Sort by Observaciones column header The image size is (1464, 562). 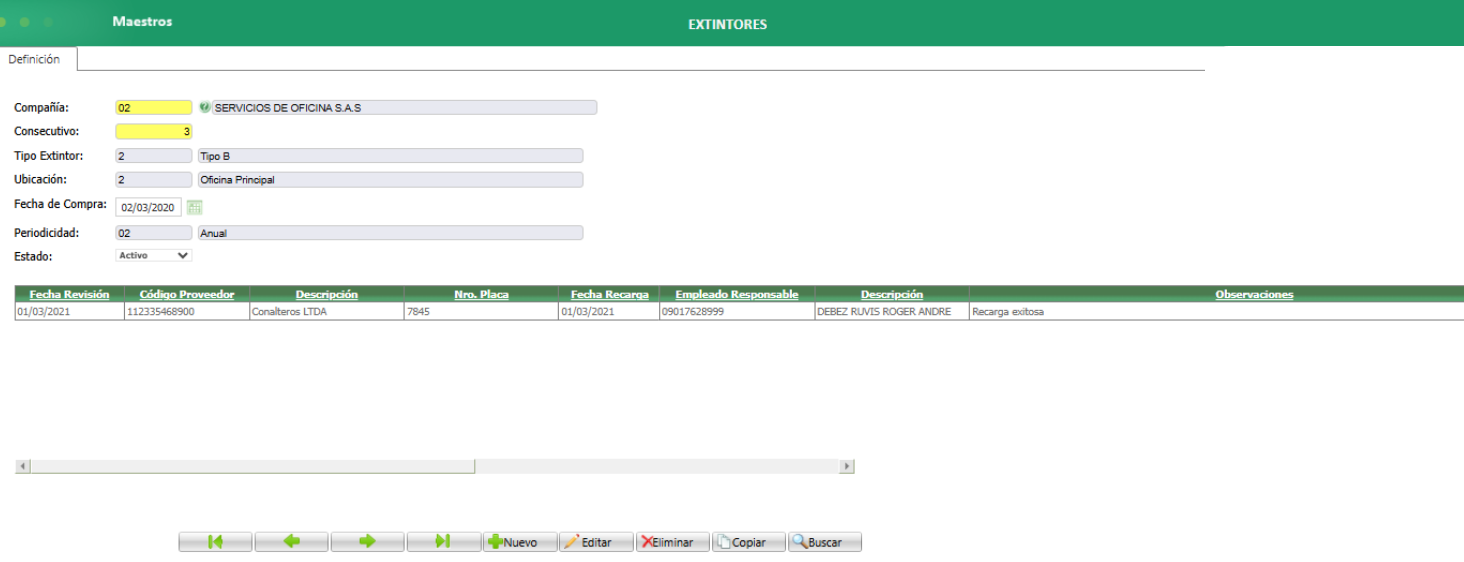pos(1254,294)
